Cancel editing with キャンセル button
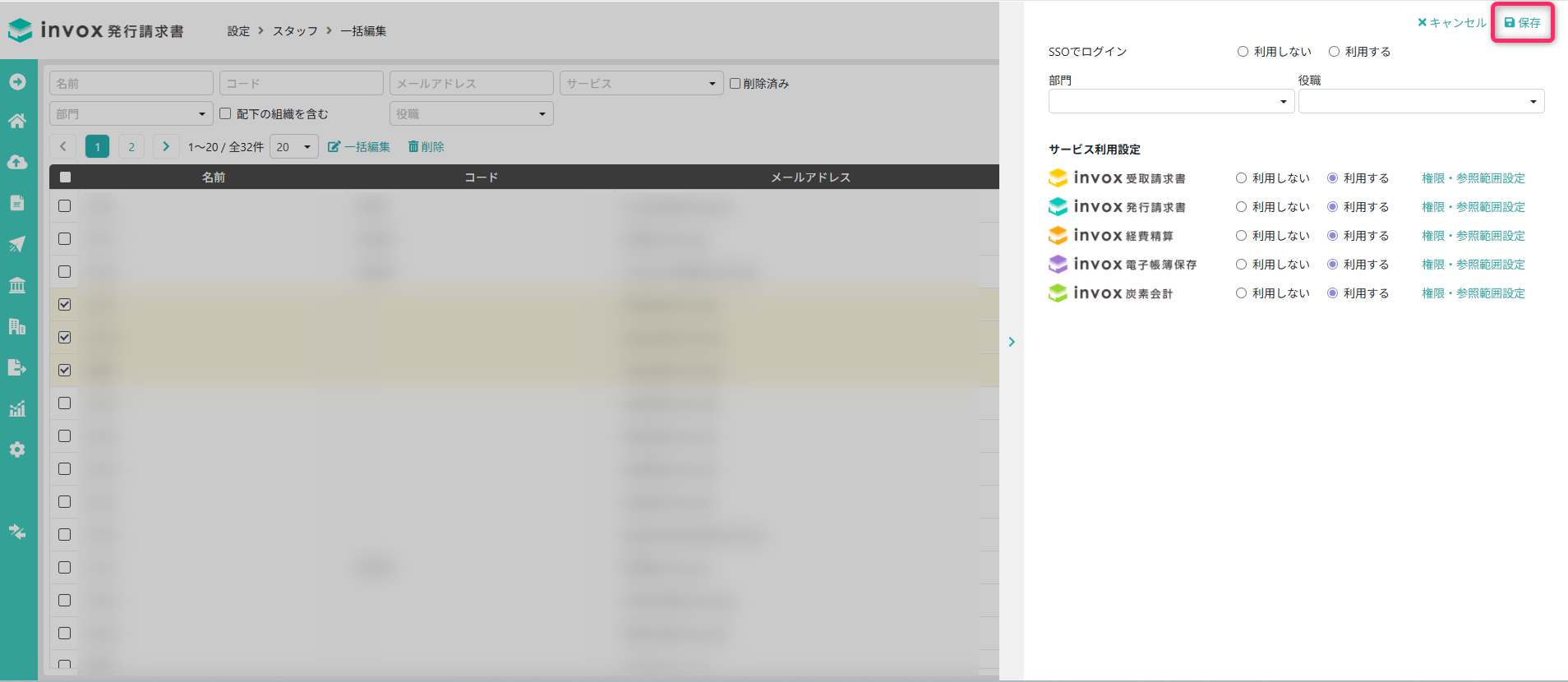Image resolution: width=1568 pixels, height=682 pixels. [x=1452, y=23]
